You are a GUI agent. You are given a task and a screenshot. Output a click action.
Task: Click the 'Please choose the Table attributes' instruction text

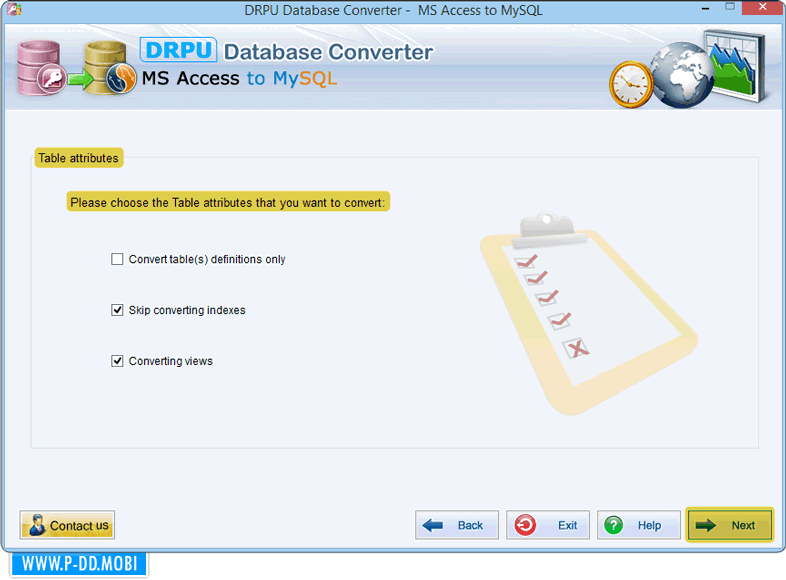(228, 203)
